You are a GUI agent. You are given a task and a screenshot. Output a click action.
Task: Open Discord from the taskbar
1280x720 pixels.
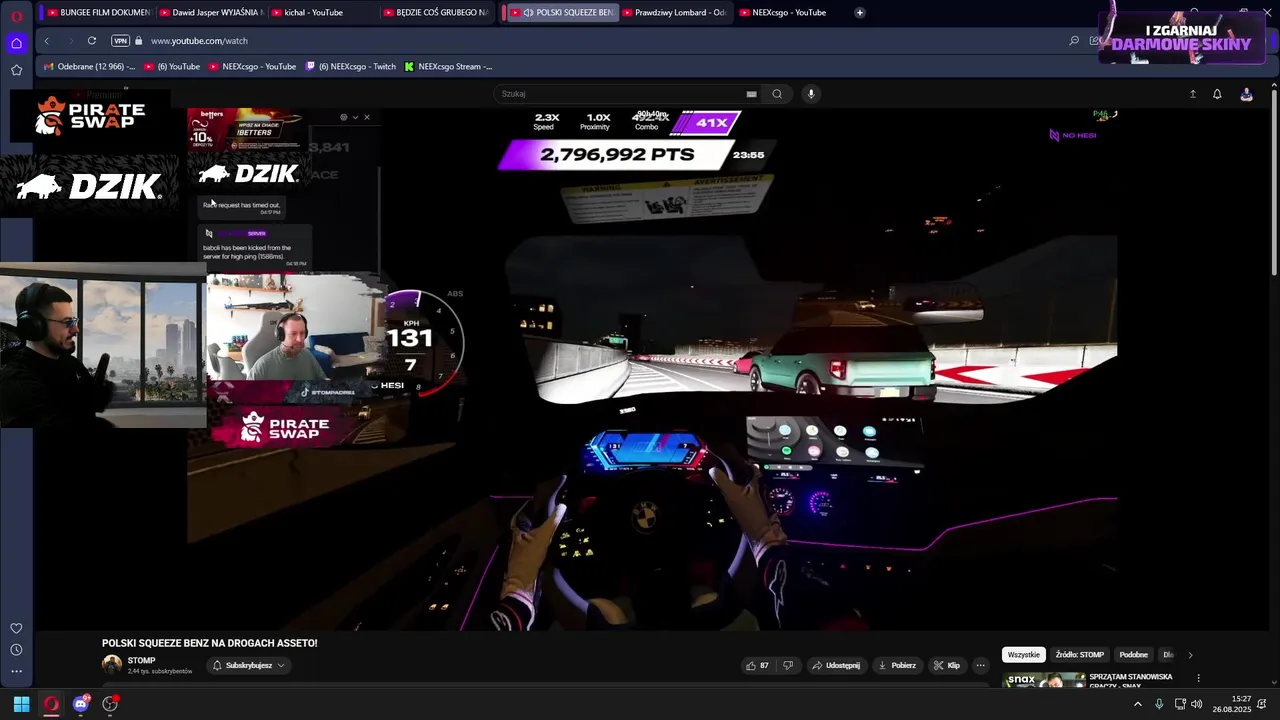coord(81,704)
